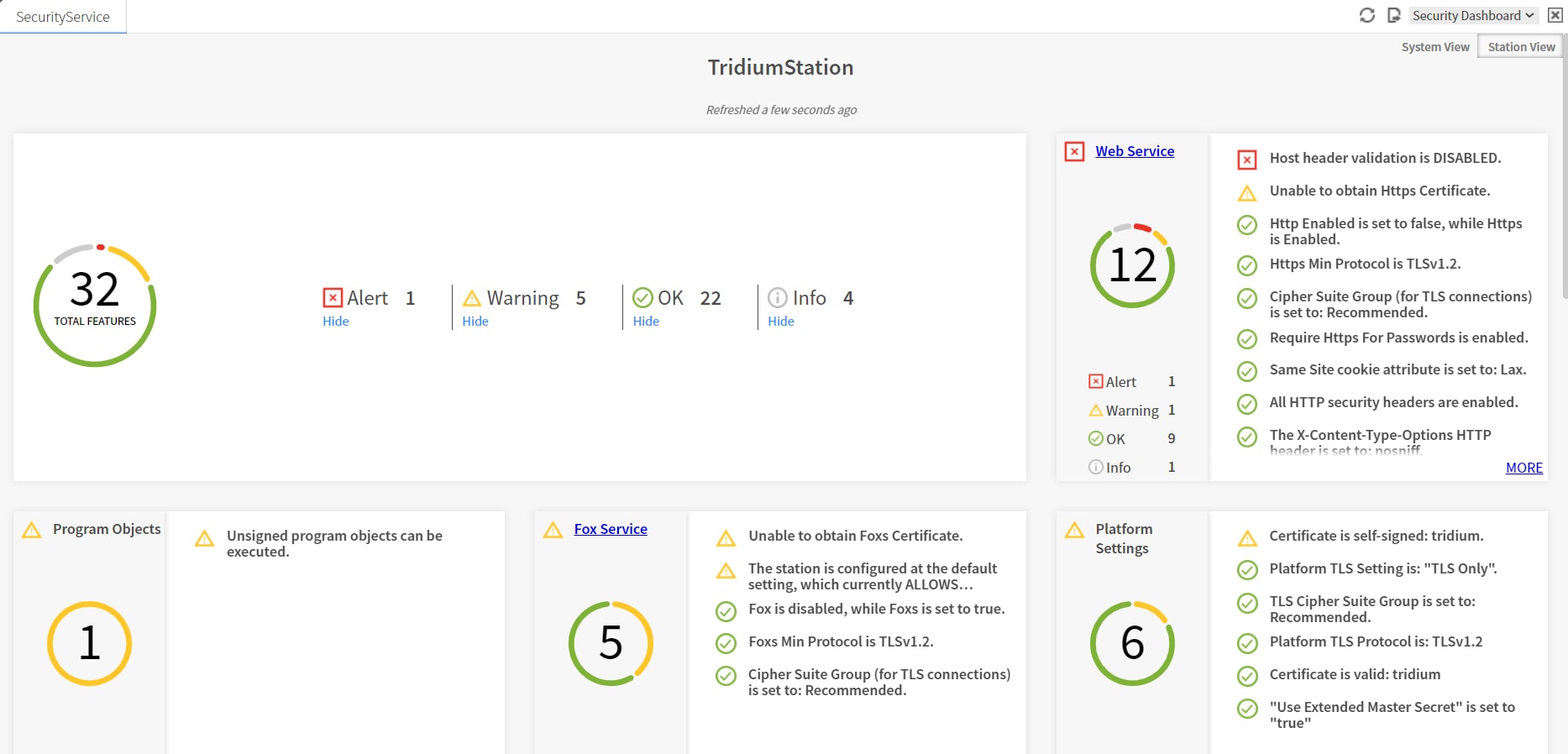
Task: Click warning icon for Unable to obtain Foxs Certificate
Action: 726,538
